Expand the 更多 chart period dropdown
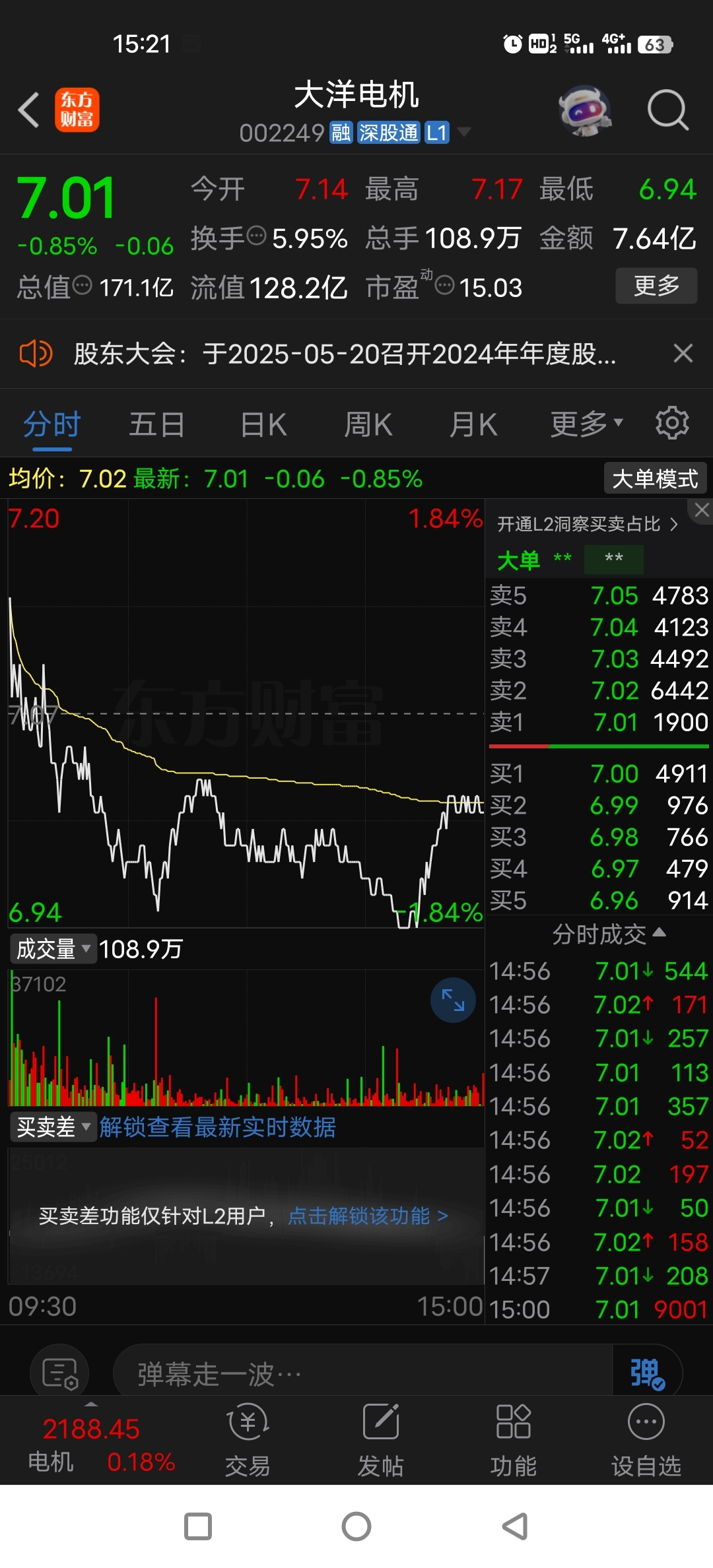The width and height of the screenshot is (713, 1568). coord(586,424)
